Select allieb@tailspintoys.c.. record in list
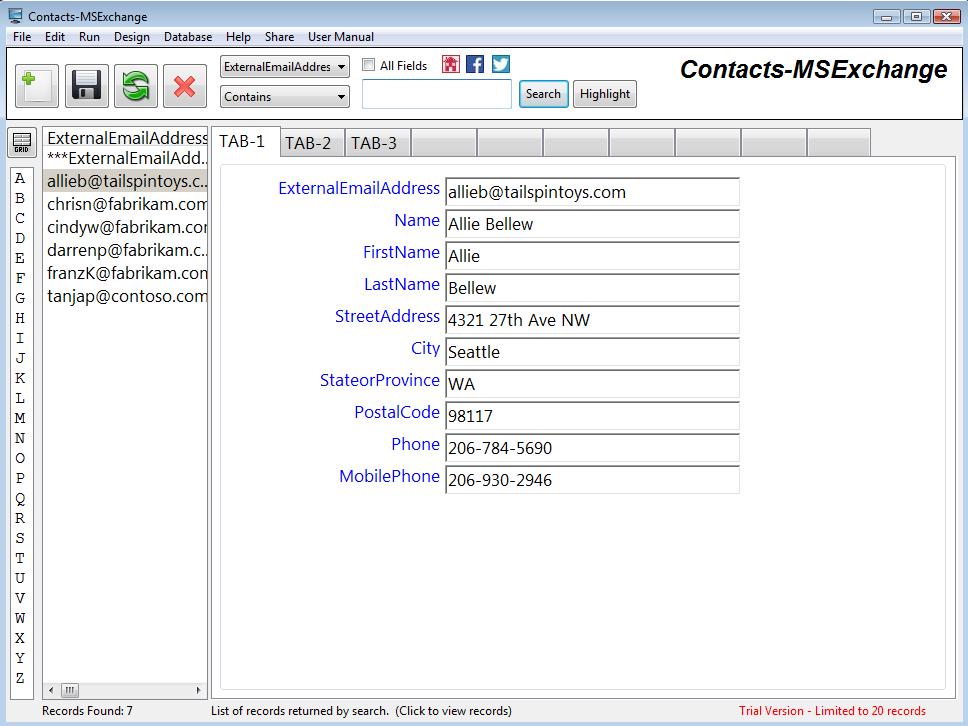Screen dimensions: 968x726 [126, 181]
